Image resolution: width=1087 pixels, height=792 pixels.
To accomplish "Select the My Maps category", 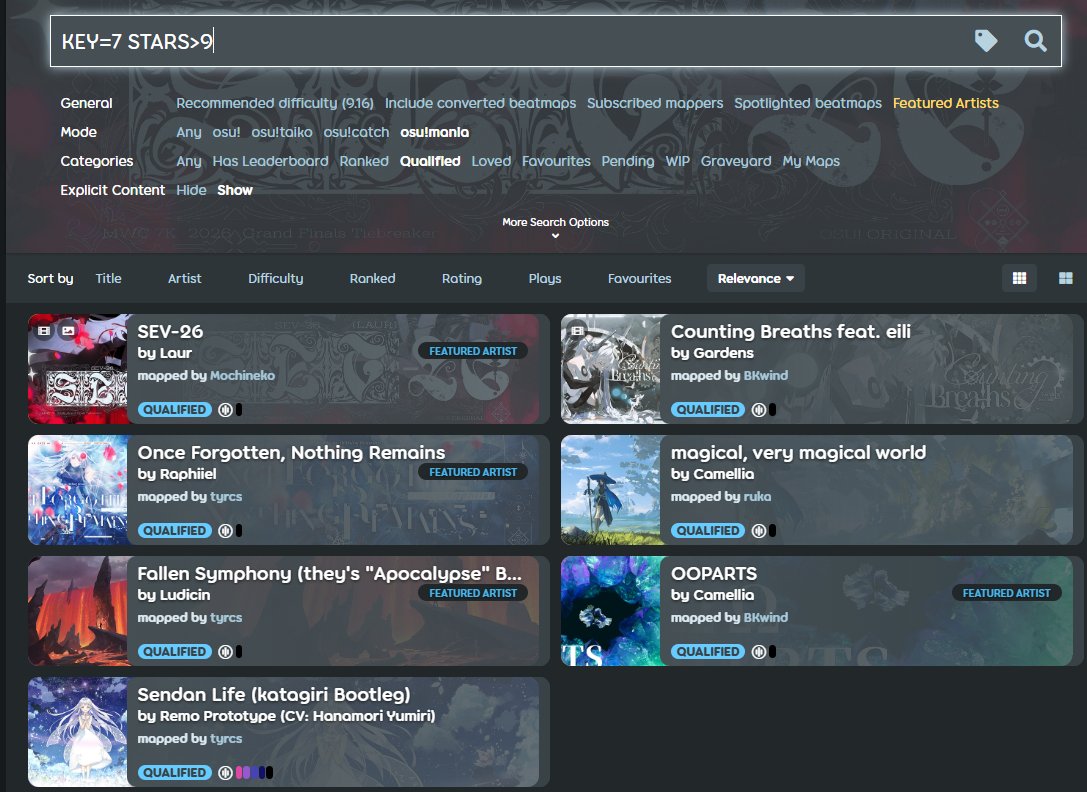I will (x=811, y=161).
